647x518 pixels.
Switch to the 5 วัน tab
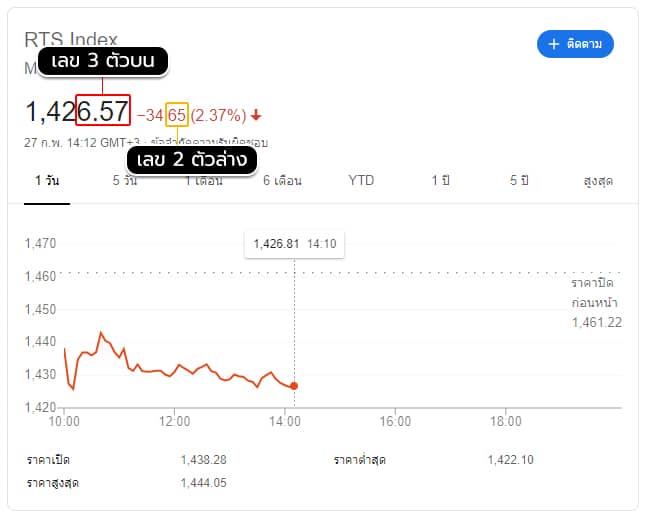125,180
